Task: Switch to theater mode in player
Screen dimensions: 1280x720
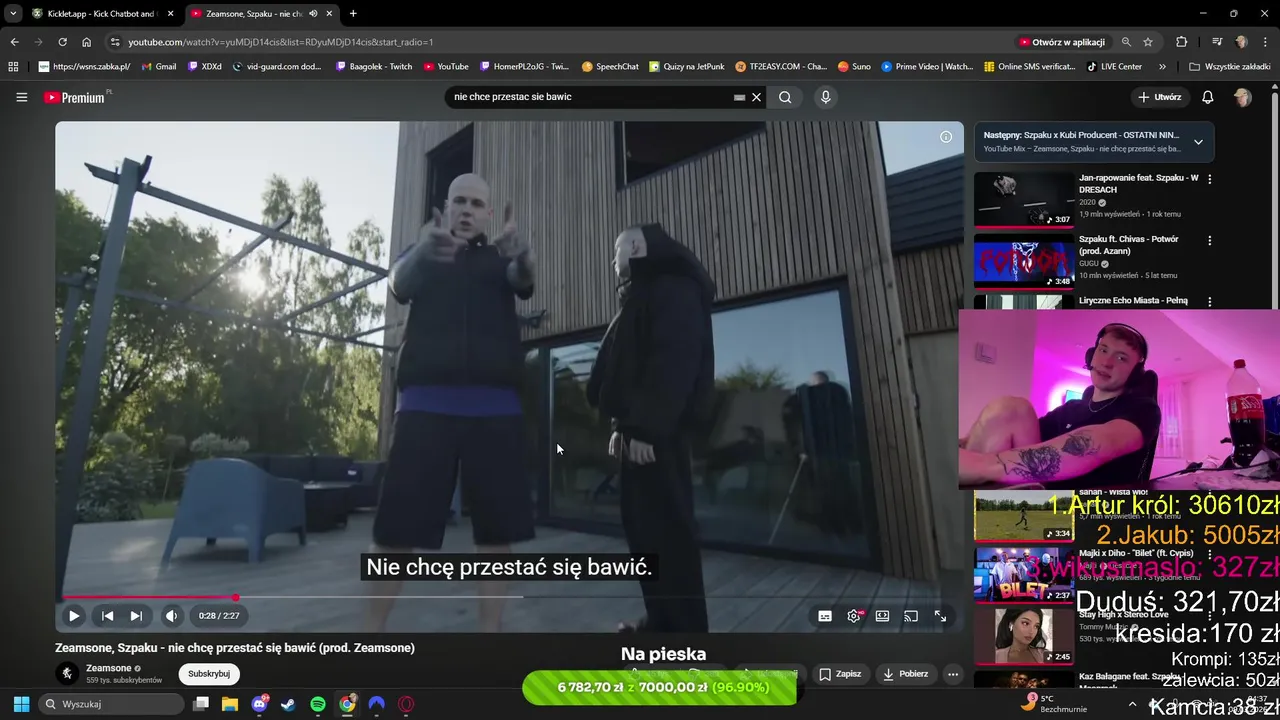Action: (x=882, y=616)
